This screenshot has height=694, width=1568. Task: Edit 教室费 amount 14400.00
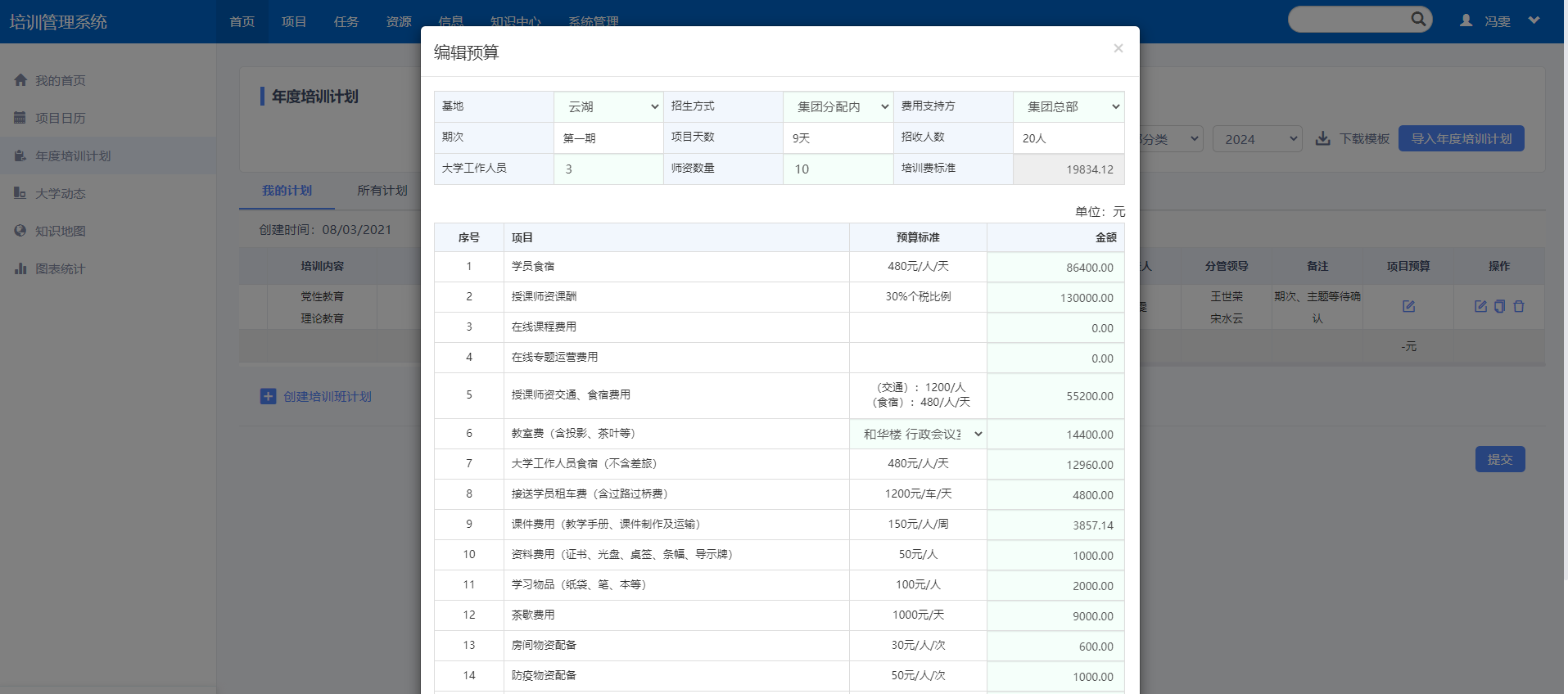pyautogui.click(x=1055, y=435)
